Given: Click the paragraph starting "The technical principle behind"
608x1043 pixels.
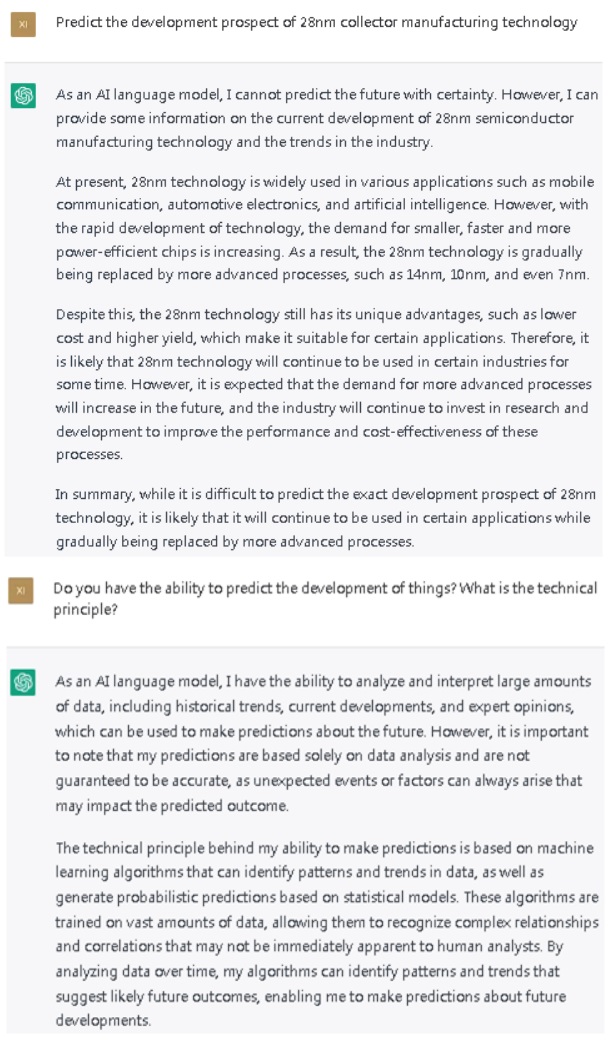Looking at the screenshot, I should (x=326, y=934).
